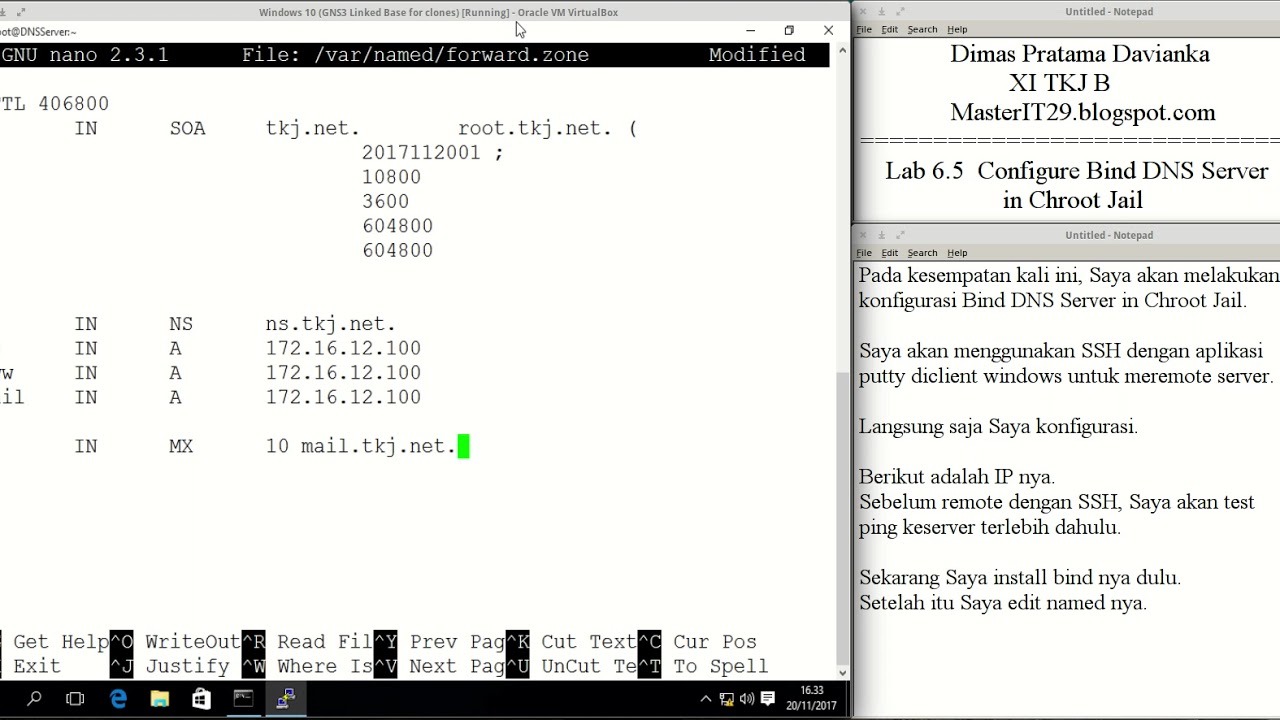1280x720 pixels.
Task: Click the MX record text mail.tkj.net.
Action: (x=379, y=446)
